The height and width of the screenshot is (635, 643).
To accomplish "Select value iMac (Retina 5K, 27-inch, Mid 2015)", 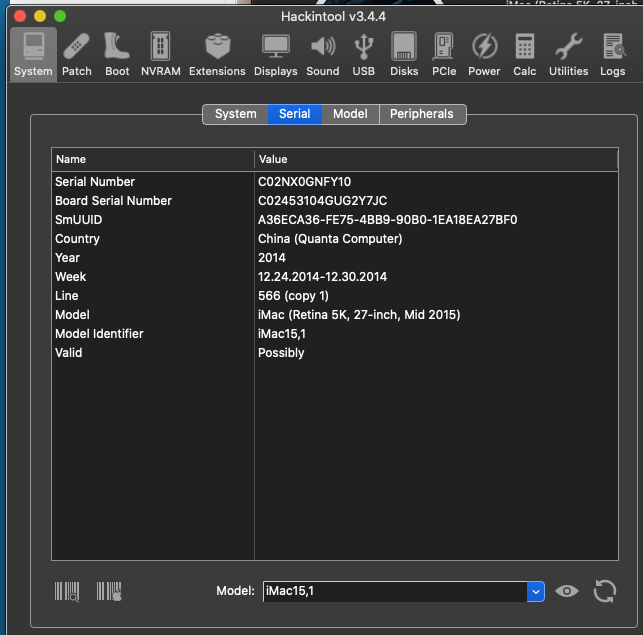I will coord(359,315).
